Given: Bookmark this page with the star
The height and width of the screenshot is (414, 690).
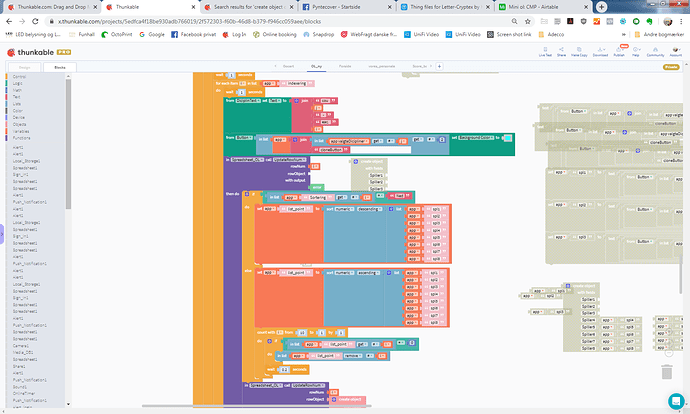Looking at the screenshot, I should point(528,21).
